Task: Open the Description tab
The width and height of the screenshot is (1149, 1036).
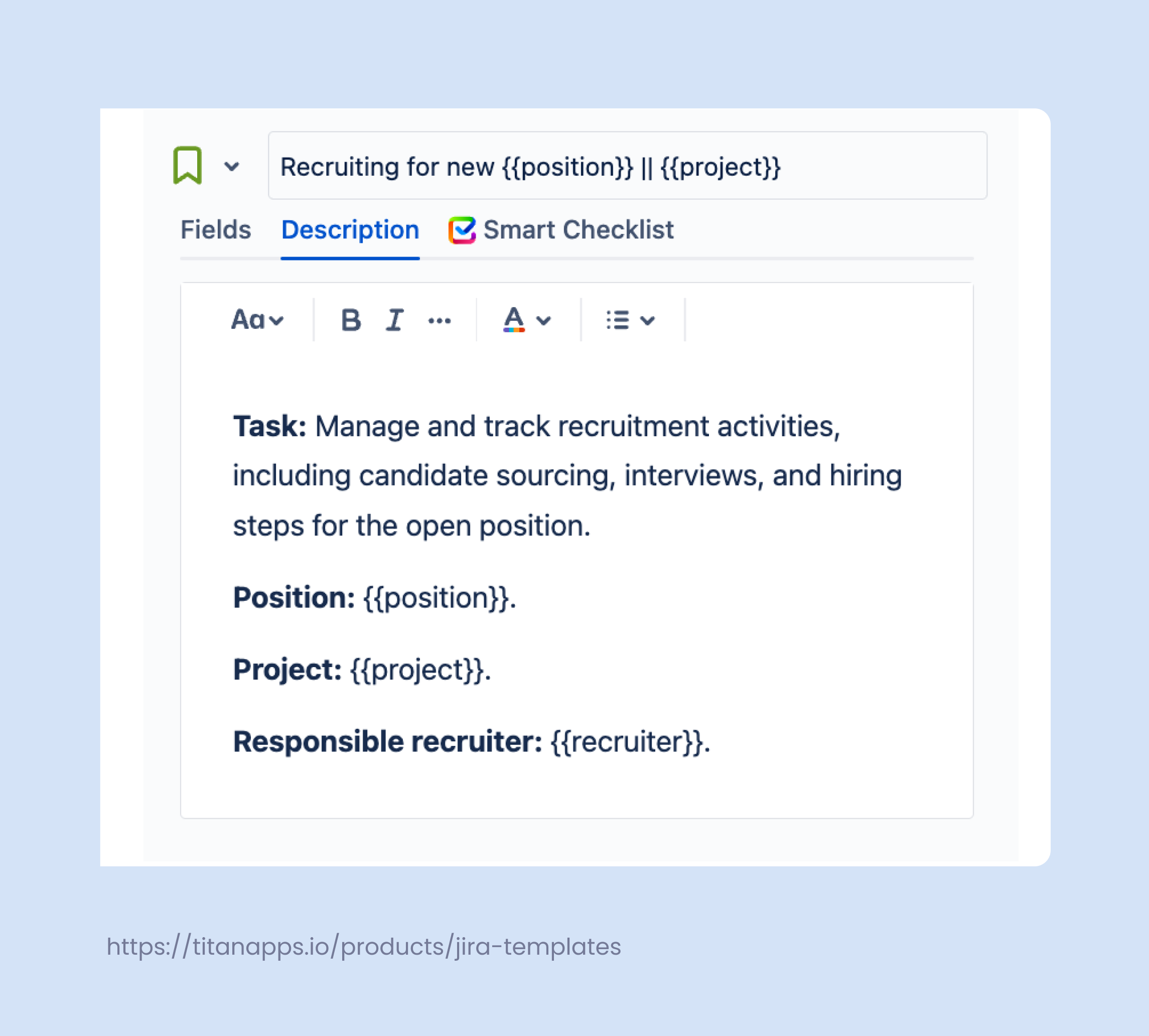Action: pos(350,229)
